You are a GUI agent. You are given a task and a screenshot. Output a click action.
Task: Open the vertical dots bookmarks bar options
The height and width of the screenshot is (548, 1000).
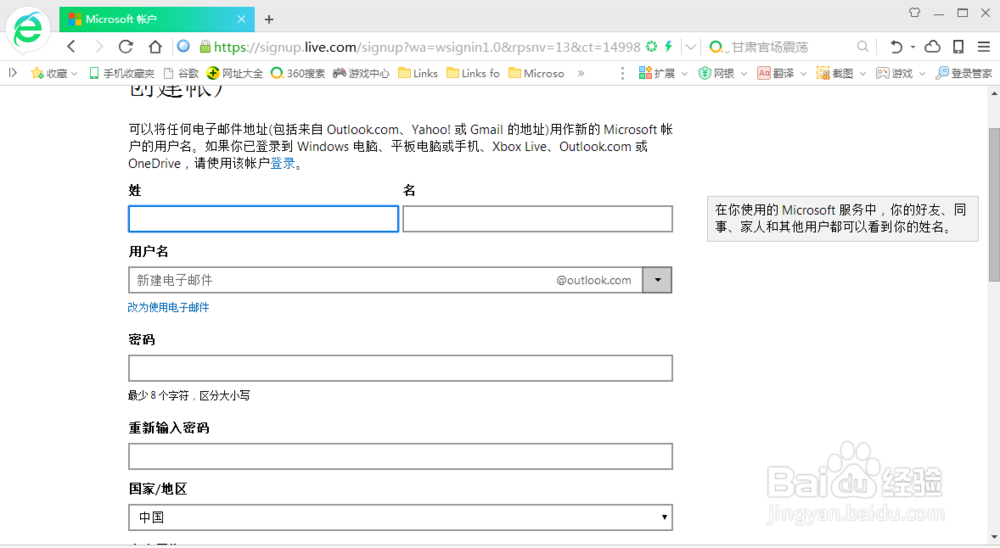point(622,73)
